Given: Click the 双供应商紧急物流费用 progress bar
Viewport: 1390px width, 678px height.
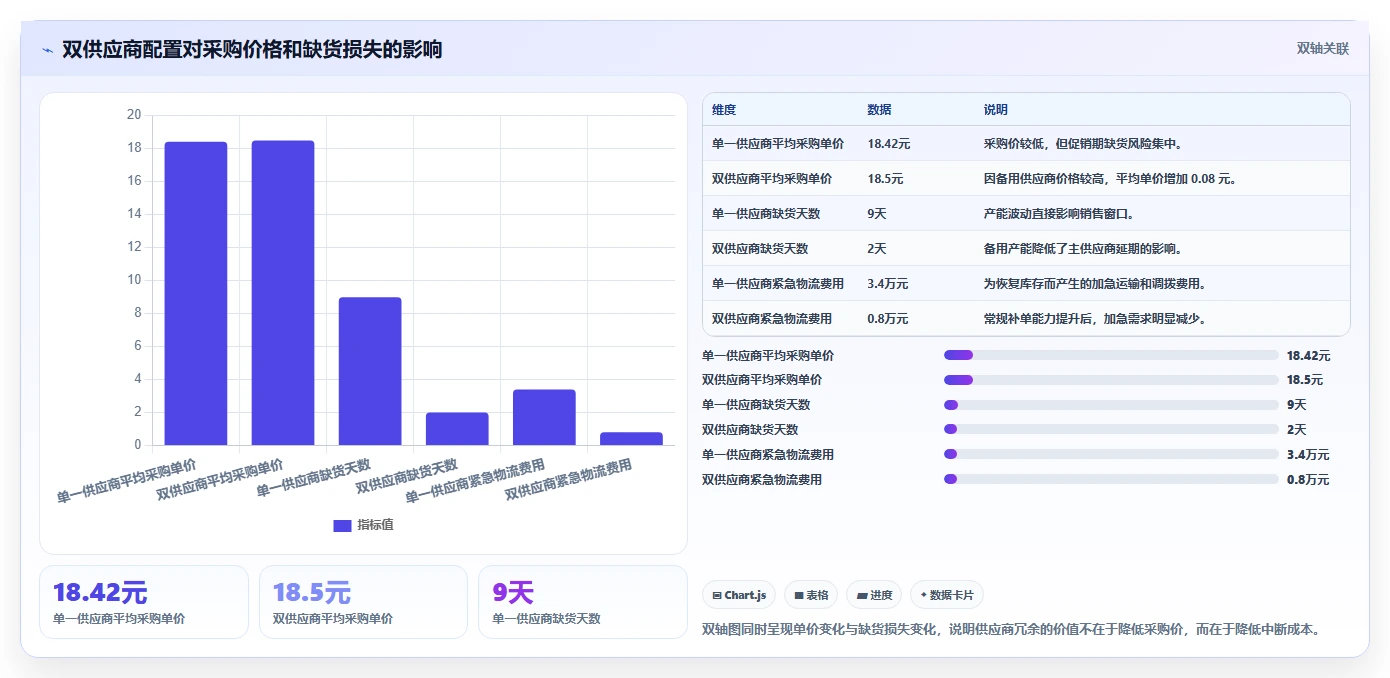Looking at the screenshot, I should (1111, 480).
